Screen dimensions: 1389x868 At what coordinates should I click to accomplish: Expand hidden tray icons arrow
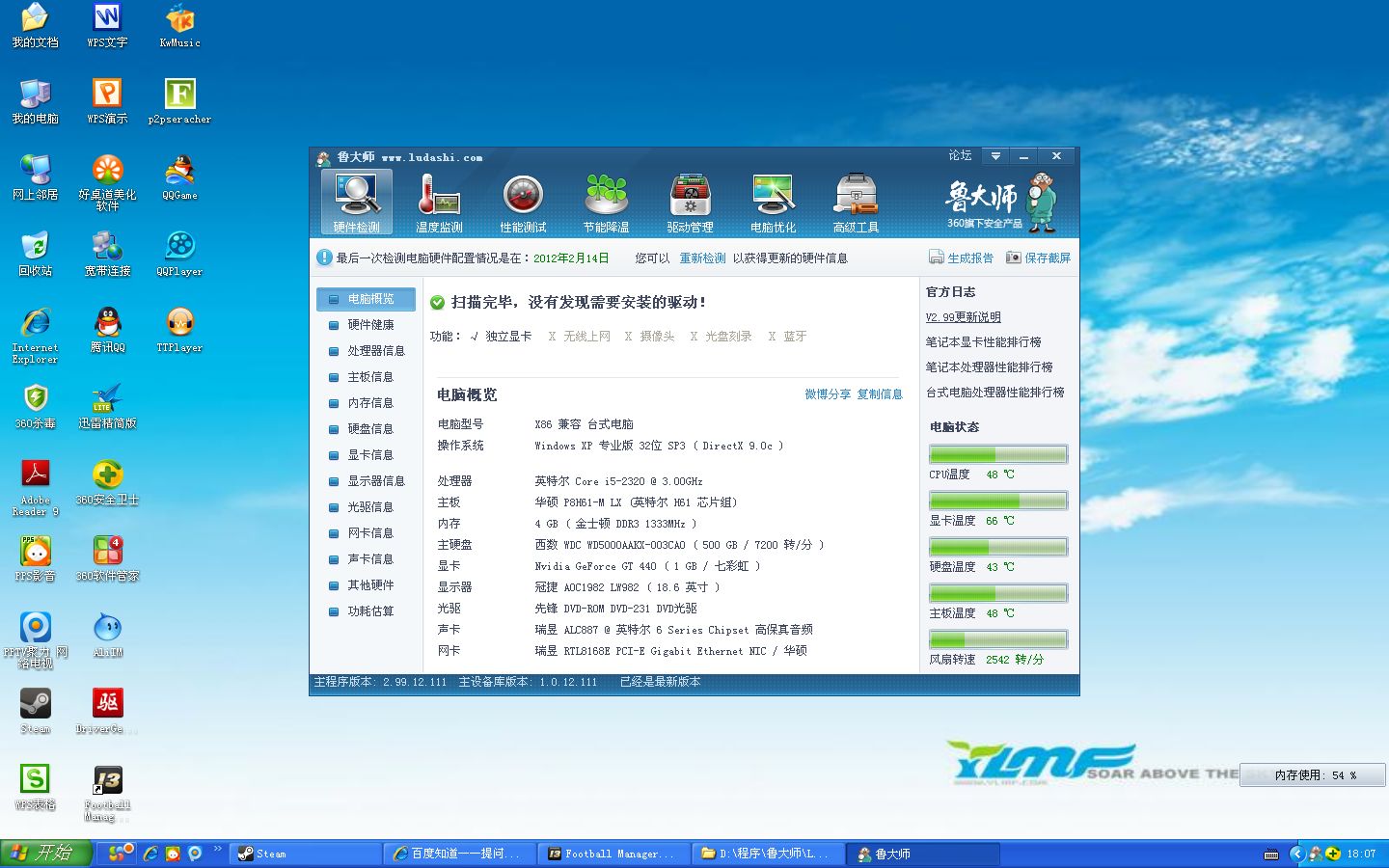click(x=1297, y=854)
